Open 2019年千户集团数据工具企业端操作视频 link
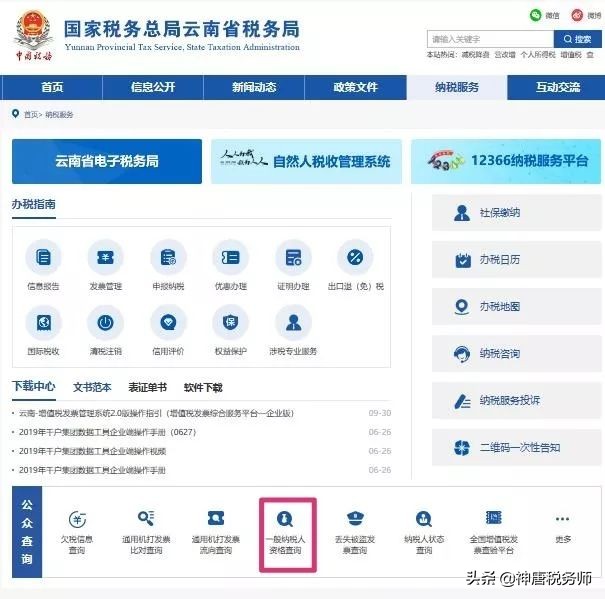This screenshot has height=599, width=605. click(x=92, y=451)
